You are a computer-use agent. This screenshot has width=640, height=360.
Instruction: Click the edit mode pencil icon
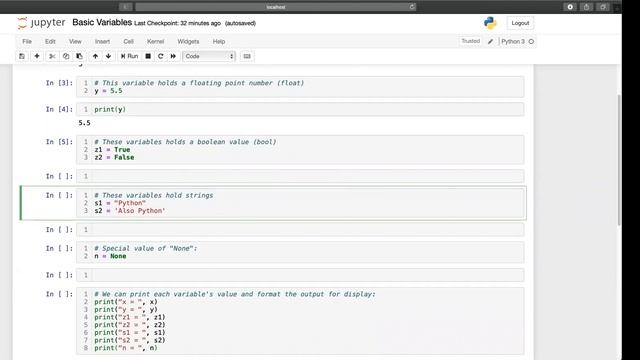491,42
